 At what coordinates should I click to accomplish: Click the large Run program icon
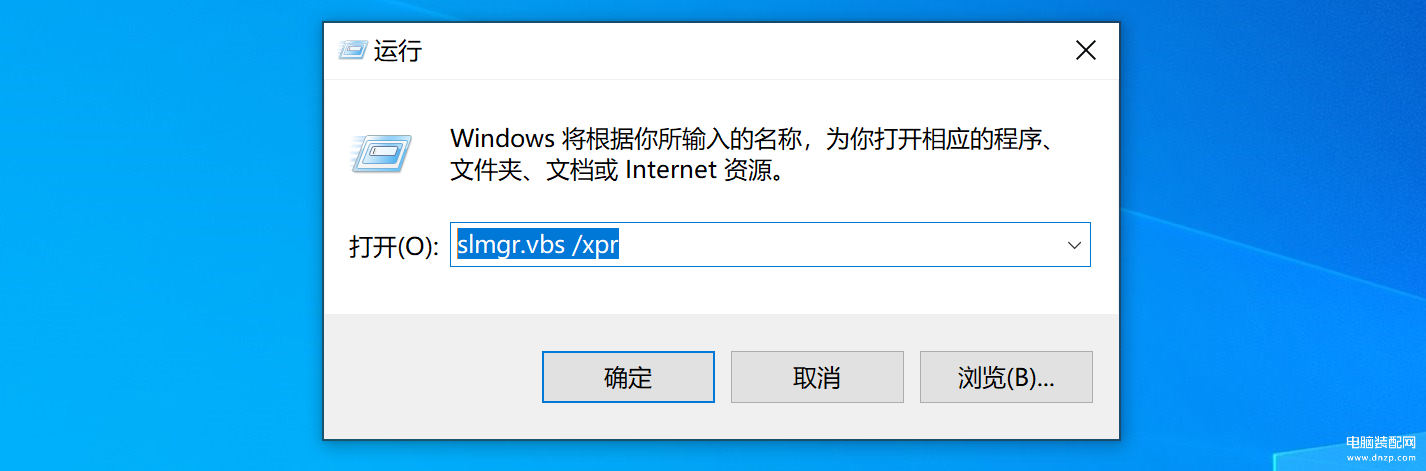pos(380,152)
